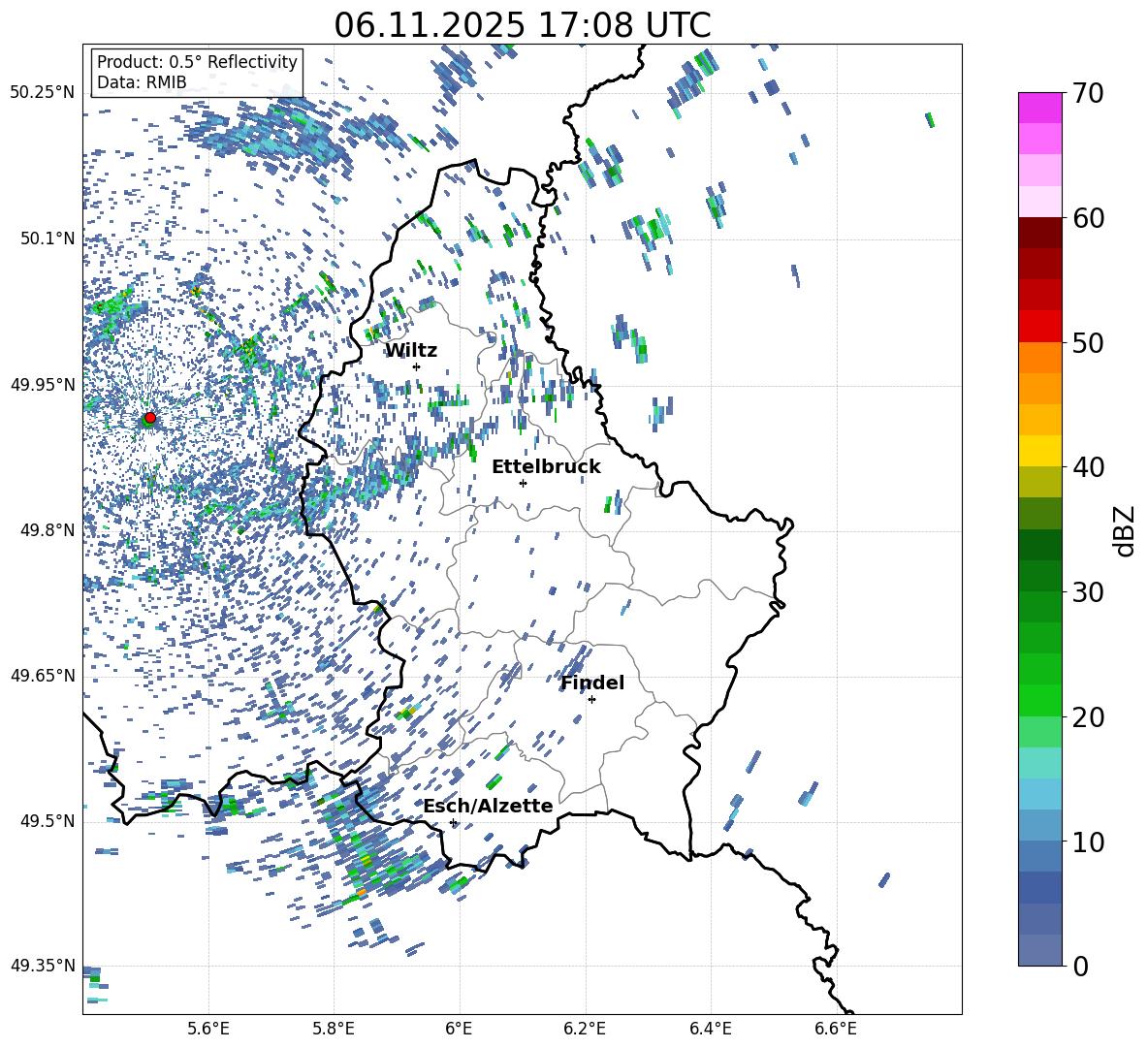Click the 5.6°E longitude tick label
1148x1048 pixels.
pyautogui.click(x=208, y=1028)
